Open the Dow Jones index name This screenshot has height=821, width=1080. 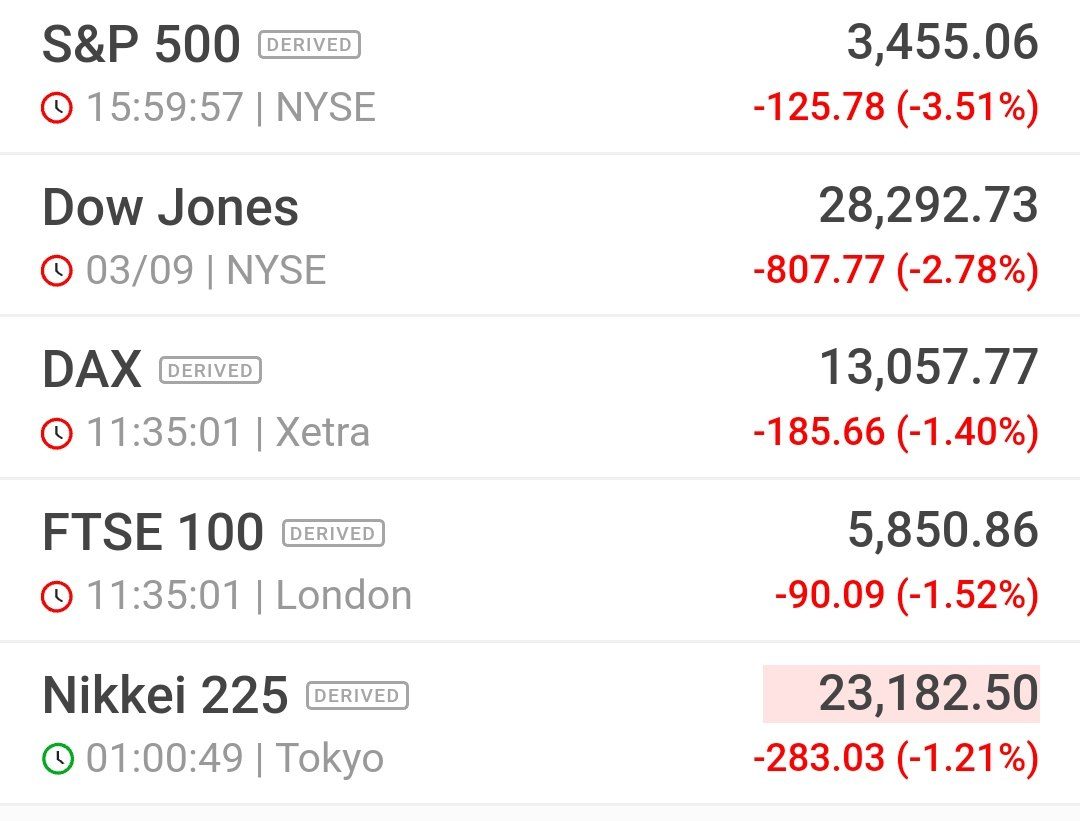[170, 207]
